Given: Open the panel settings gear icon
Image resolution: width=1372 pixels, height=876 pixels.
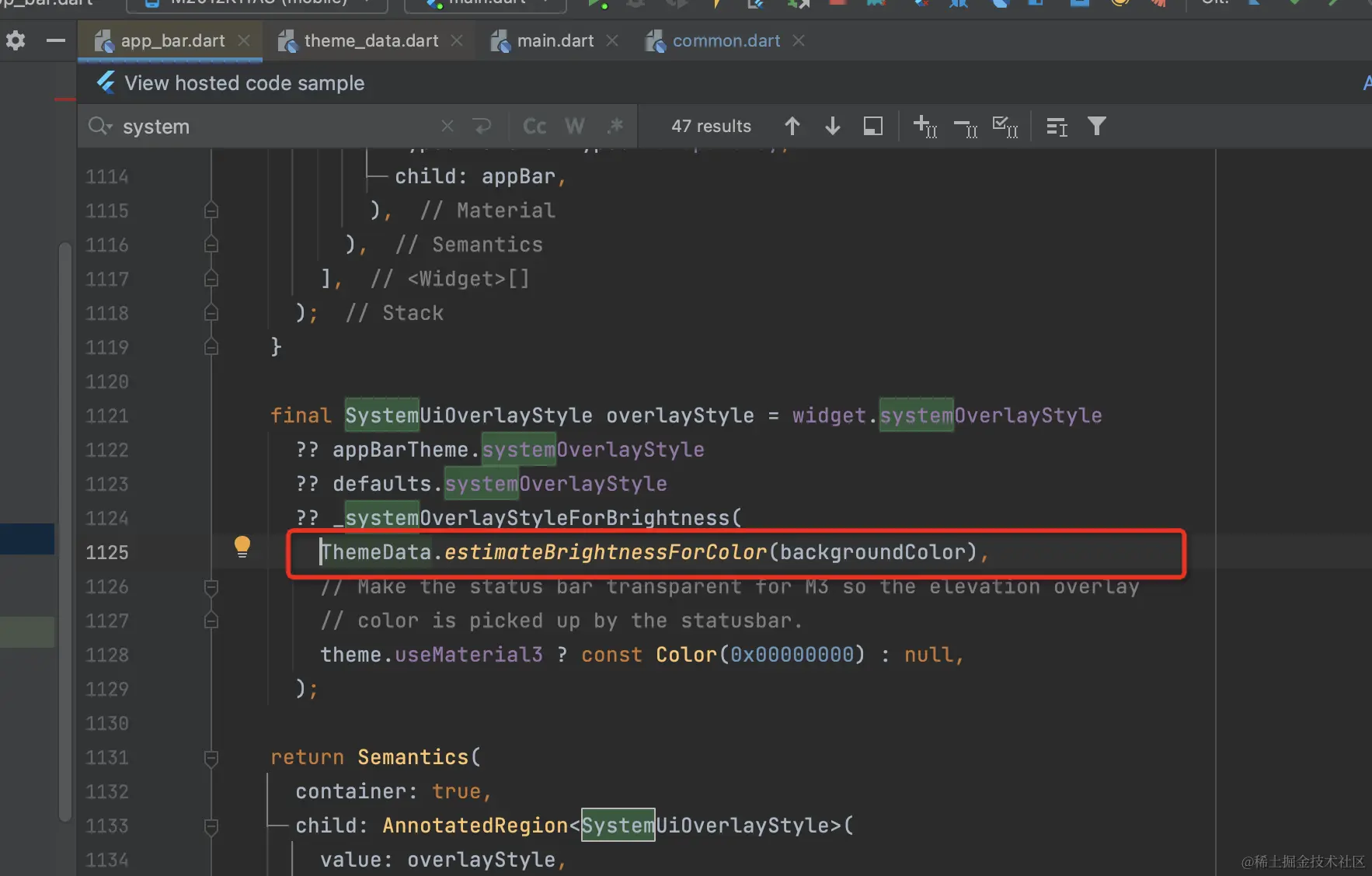Looking at the screenshot, I should [16, 40].
